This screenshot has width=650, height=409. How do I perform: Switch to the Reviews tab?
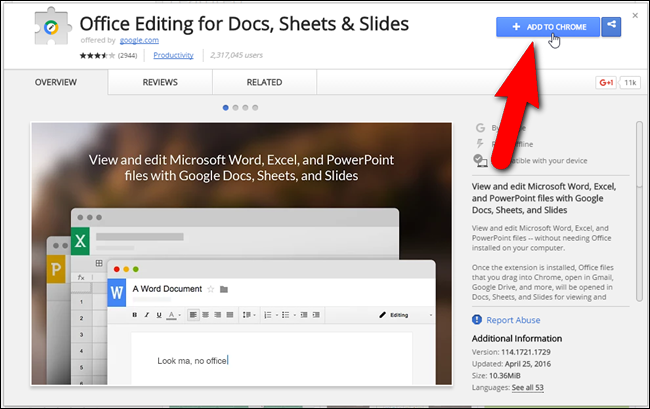tap(160, 82)
